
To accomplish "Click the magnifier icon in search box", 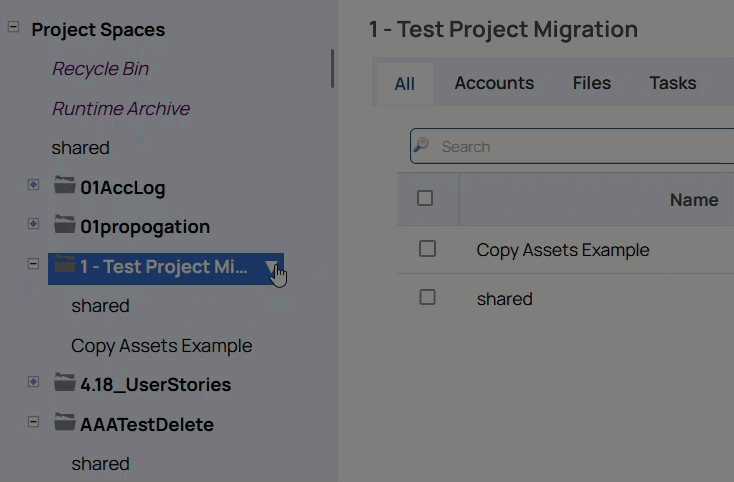I will 422,146.
